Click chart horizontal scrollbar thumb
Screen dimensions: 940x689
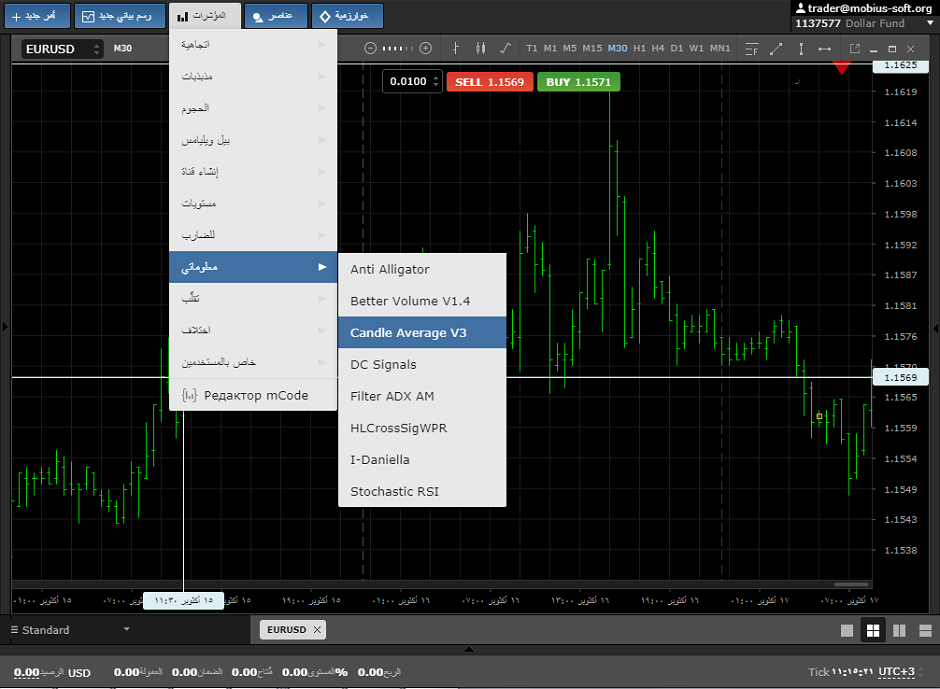click(851, 584)
